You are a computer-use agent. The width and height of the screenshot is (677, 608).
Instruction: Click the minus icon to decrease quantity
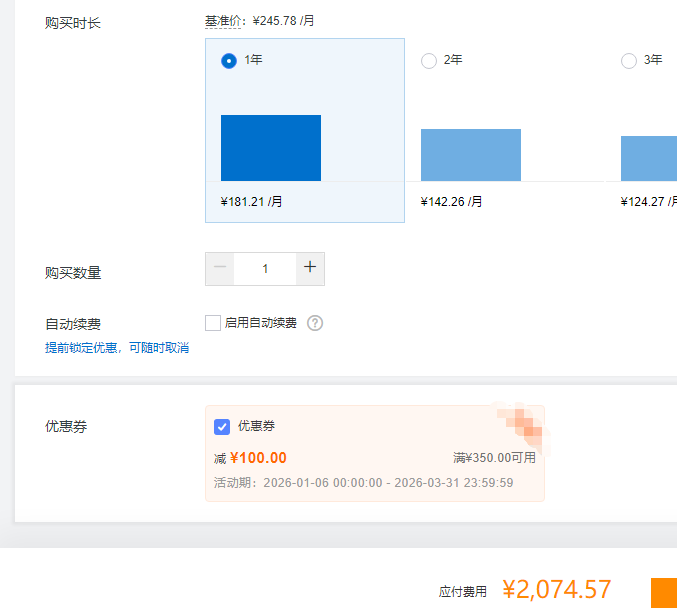(220, 268)
